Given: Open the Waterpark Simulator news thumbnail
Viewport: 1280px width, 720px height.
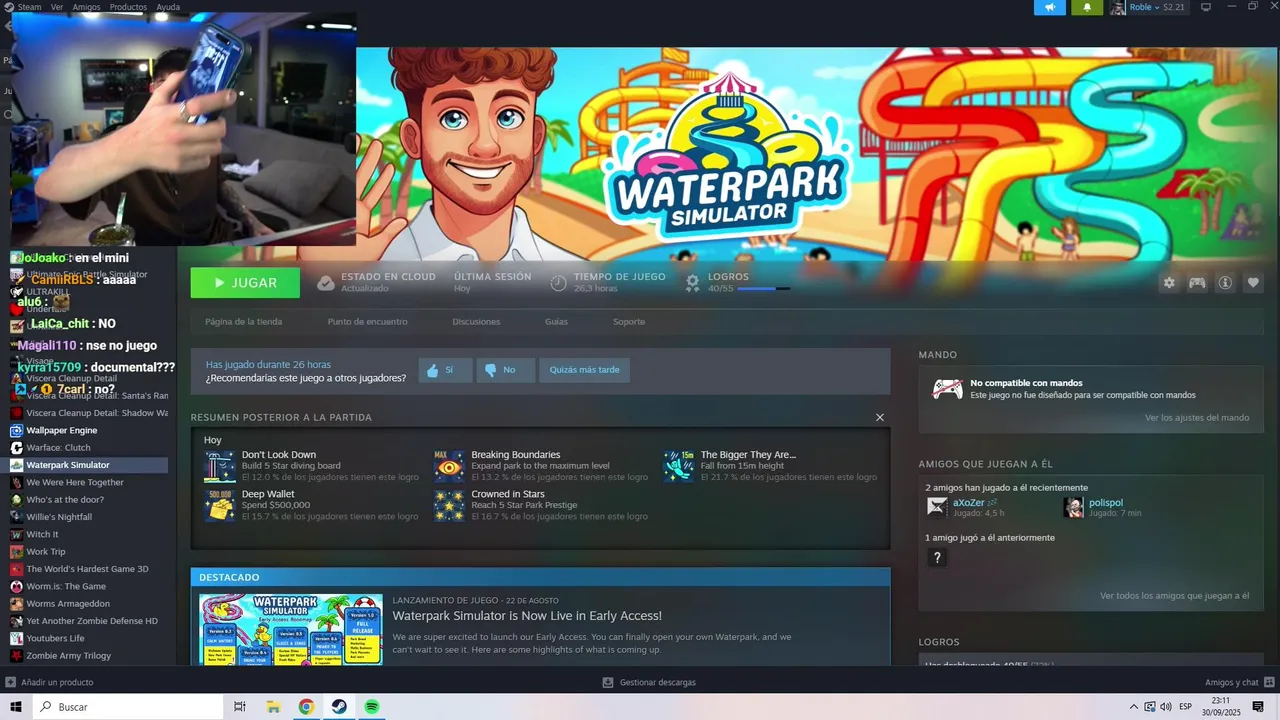Looking at the screenshot, I should tap(290, 630).
